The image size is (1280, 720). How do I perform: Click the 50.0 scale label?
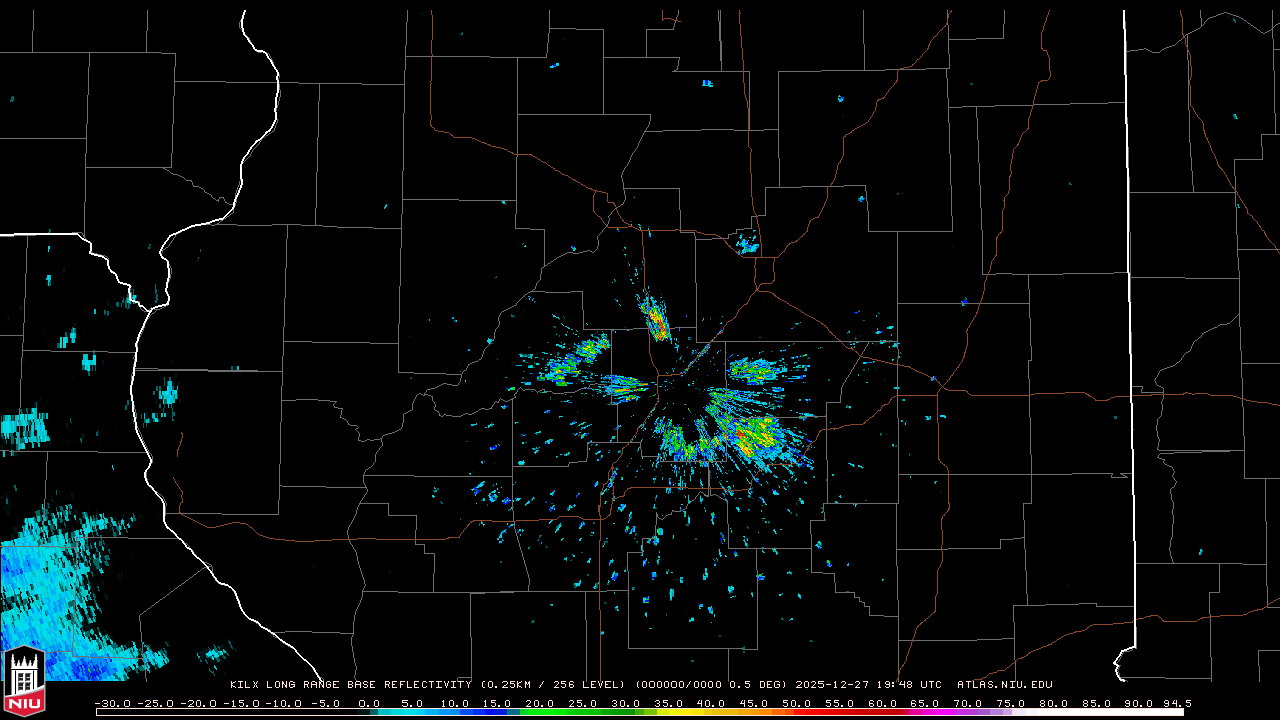coord(798,703)
